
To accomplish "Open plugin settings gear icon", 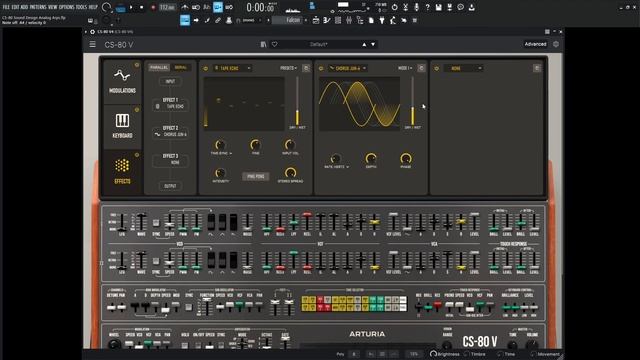I will point(556,44).
